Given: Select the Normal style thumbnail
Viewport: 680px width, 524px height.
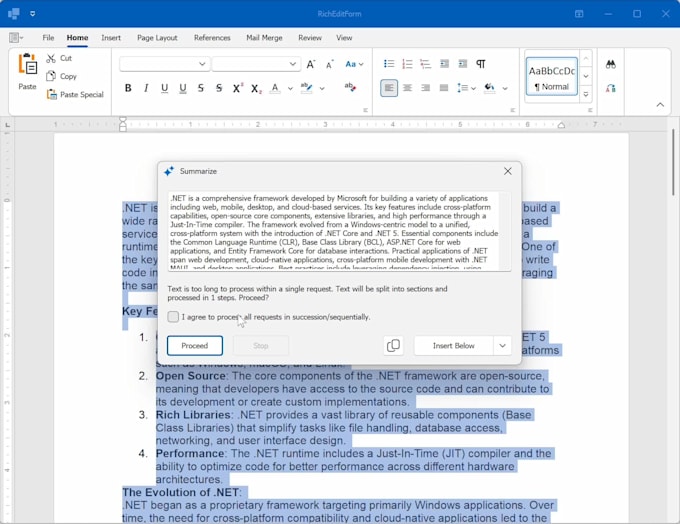Looking at the screenshot, I should (x=552, y=76).
